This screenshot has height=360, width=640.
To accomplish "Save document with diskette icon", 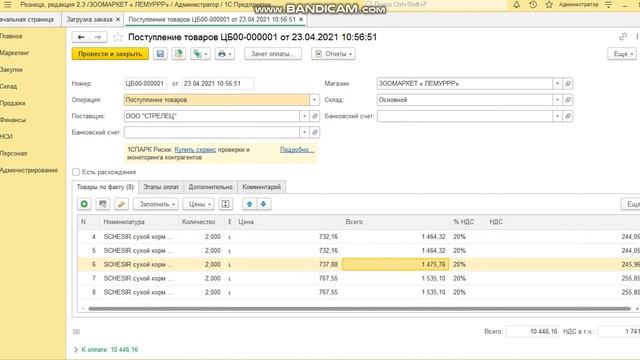I will (160, 54).
